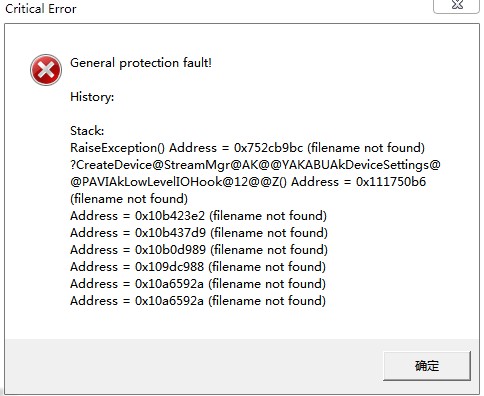484x396 pixels.
Task: Click the Address = 0x109dc988 line
Action: (x=198, y=267)
